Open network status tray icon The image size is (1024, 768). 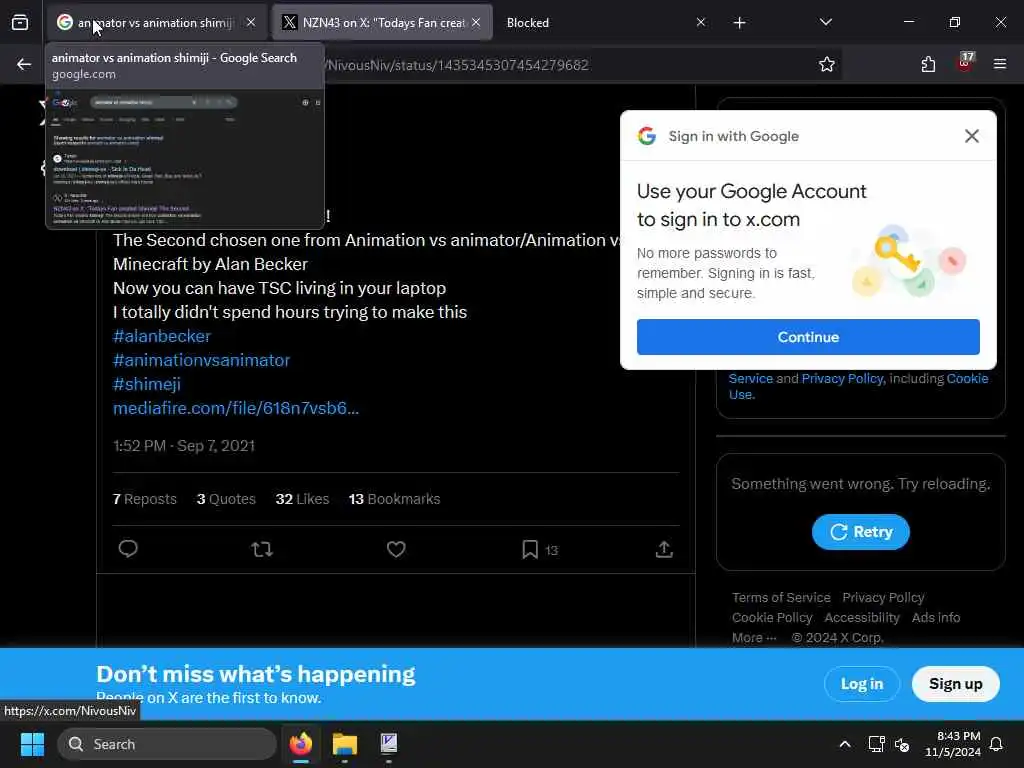(876, 744)
